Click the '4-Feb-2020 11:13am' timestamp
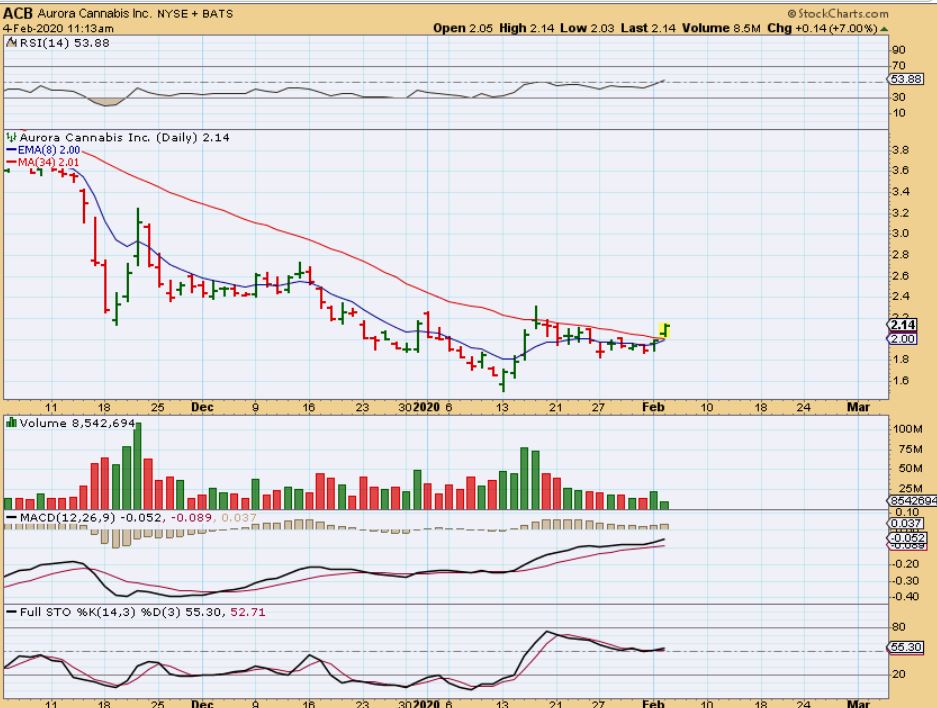The width and height of the screenshot is (937, 708). tap(58, 28)
